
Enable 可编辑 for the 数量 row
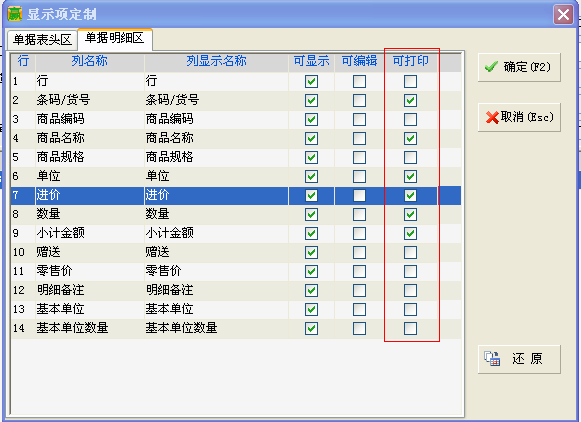pyautogui.click(x=359, y=214)
